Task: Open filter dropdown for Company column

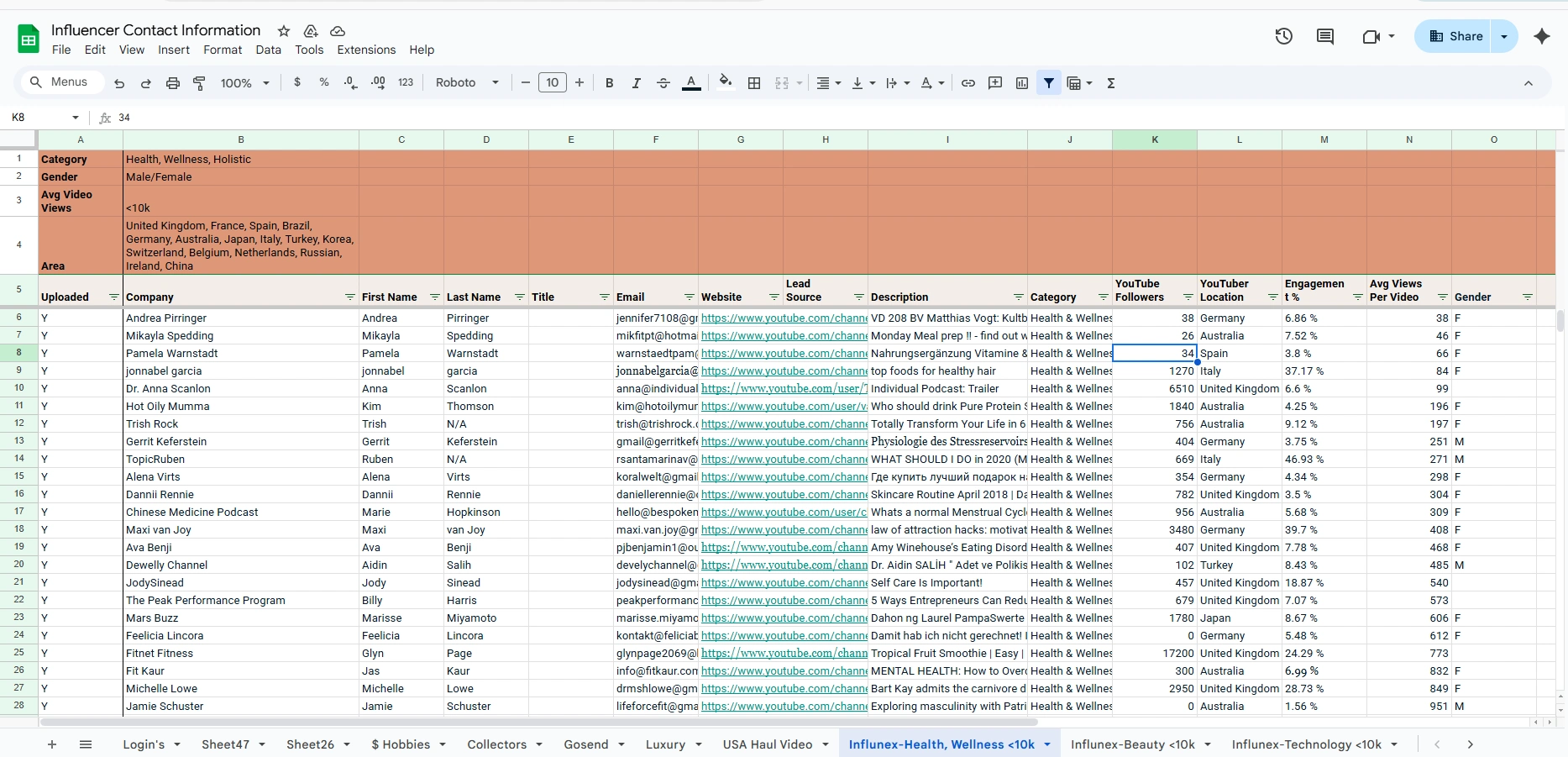Action: pyautogui.click(x=350, y=297)
